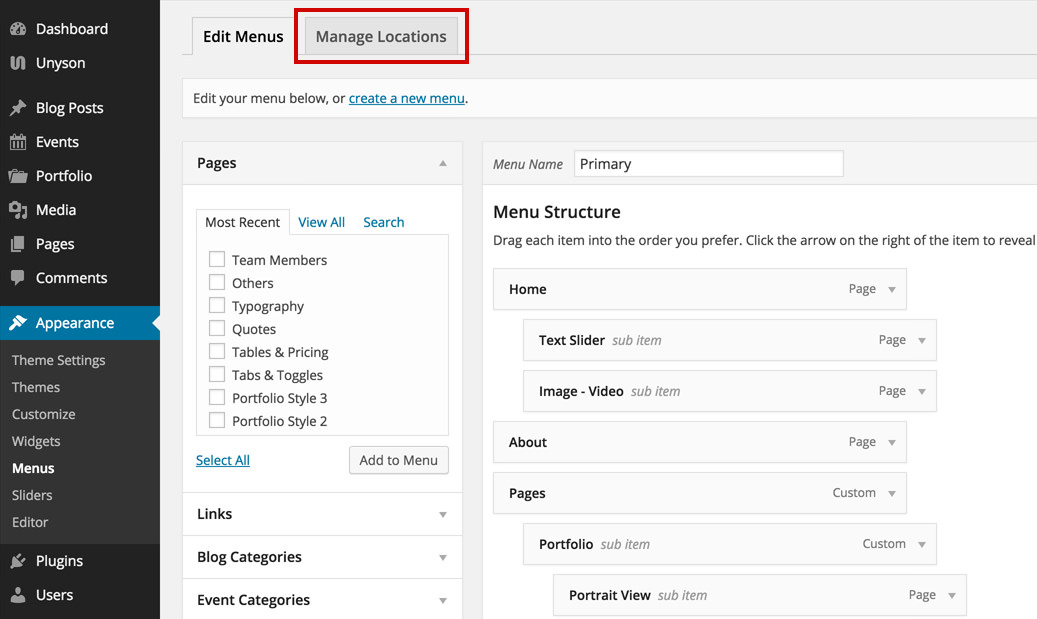Click the create a new menu link
The height and width of the screenshot is (619, 1037).
pyautogui.click(x=407, y=99)
